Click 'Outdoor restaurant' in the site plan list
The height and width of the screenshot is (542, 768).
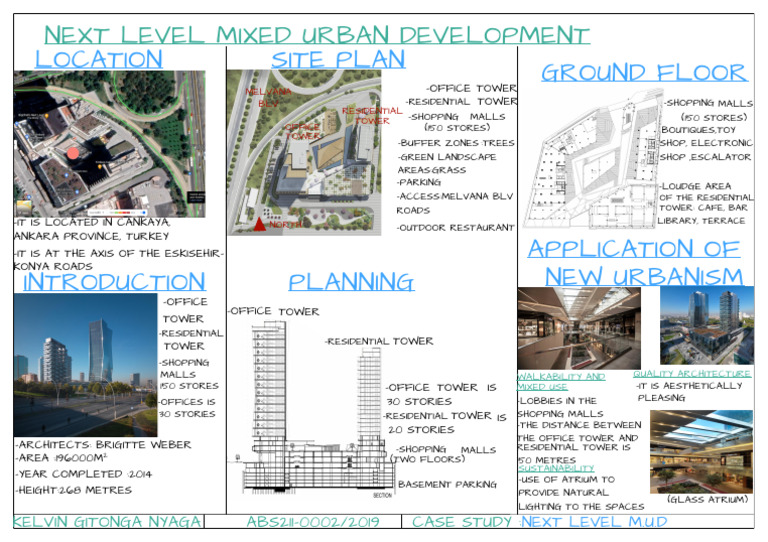tap(456, 228)
